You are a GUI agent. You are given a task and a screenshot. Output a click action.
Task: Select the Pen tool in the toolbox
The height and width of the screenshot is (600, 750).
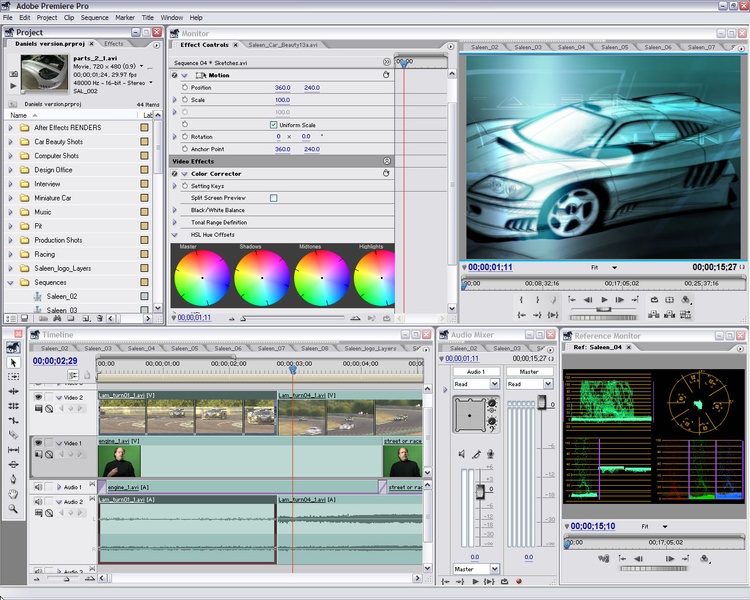click(13, 479)
